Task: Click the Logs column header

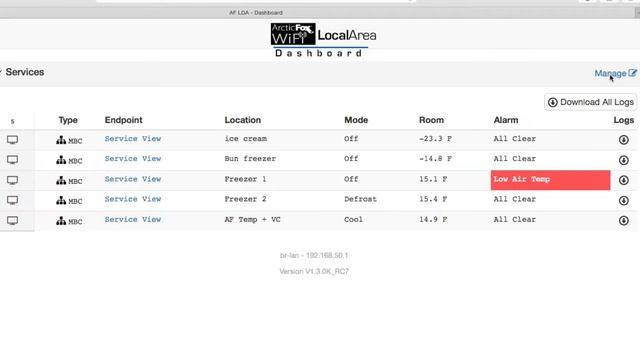Action: pyautogui.click(x=624, y=120)
